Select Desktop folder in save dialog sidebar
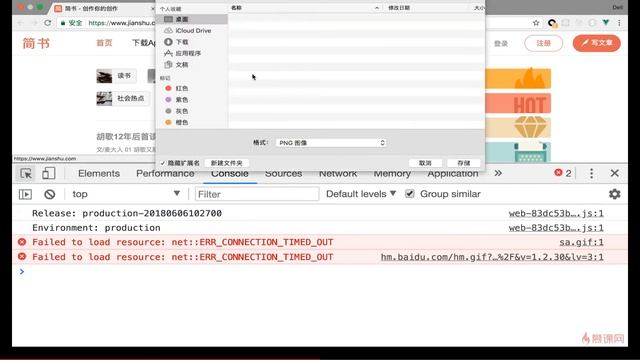The width and height of the screenshot is (640, 360). point(192,19)
